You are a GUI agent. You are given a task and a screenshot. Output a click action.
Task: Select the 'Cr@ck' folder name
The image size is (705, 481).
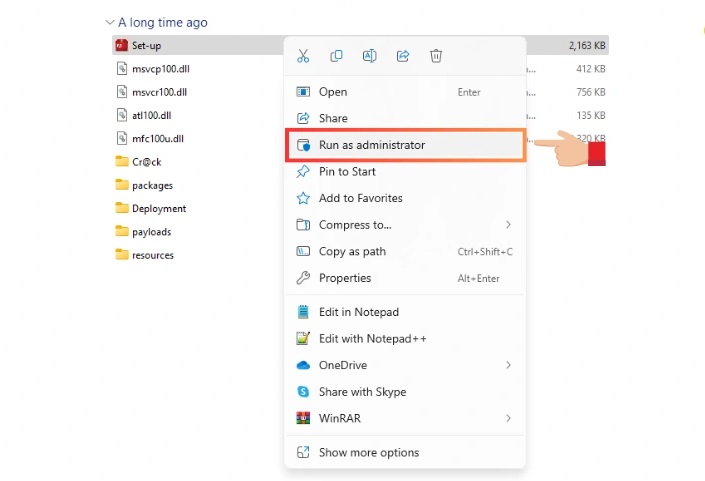[147, 162]
